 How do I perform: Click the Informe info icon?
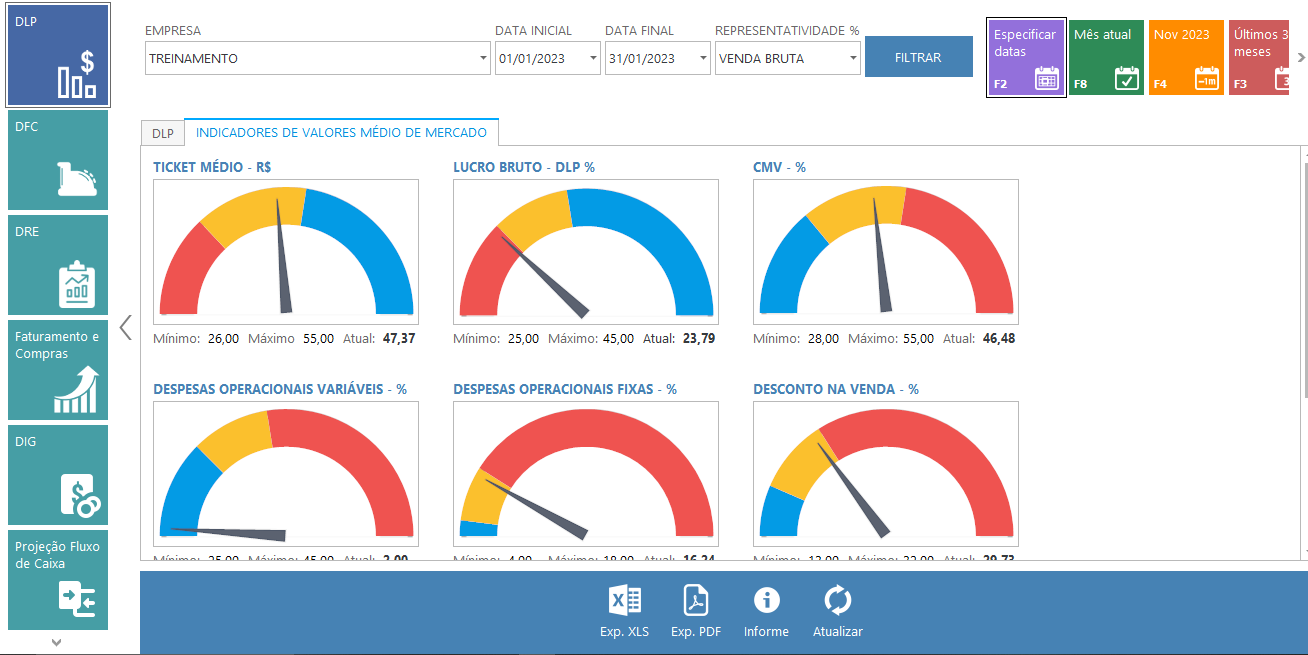pyautogui.click(x=766, y=611)
